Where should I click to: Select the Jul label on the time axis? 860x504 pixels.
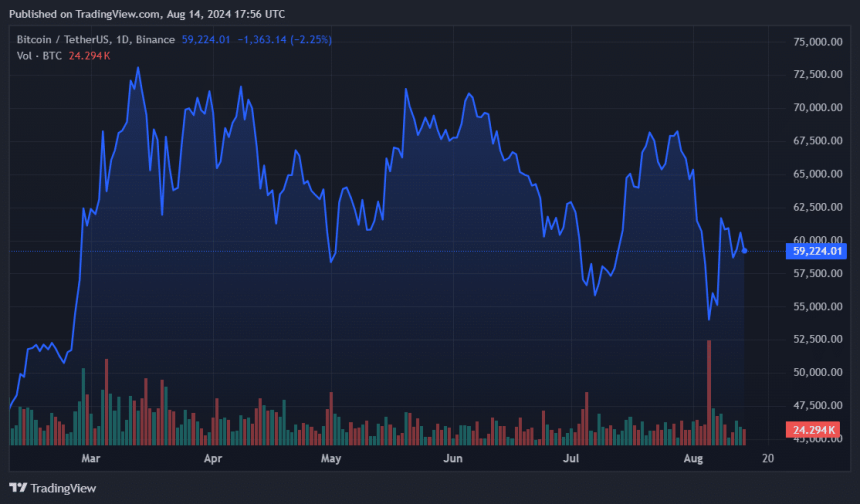[x=571, y=459]
